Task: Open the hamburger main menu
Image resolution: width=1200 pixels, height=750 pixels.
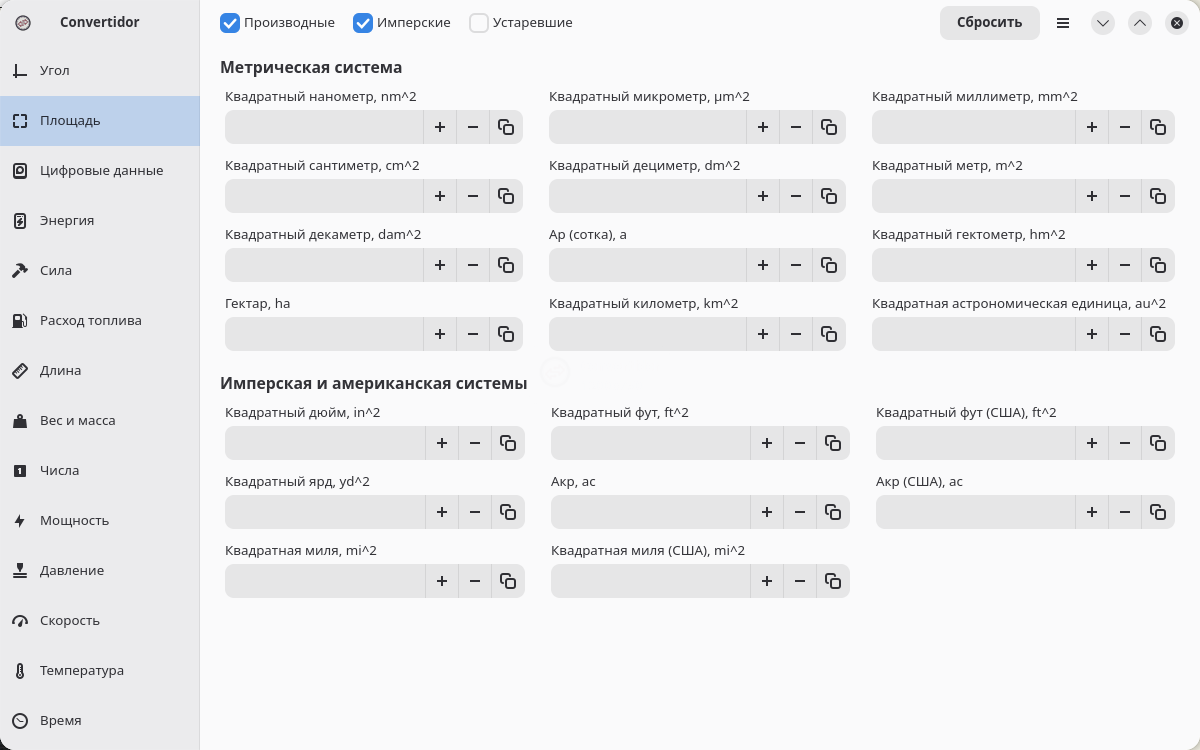Action: click(1063, 22)
